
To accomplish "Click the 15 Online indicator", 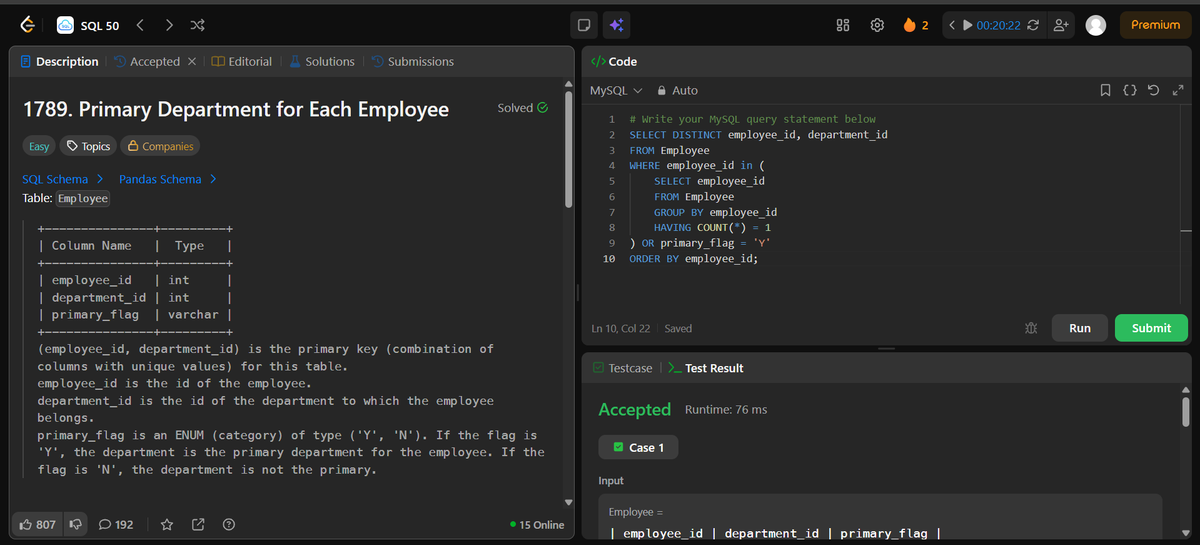I will (537, 525).
